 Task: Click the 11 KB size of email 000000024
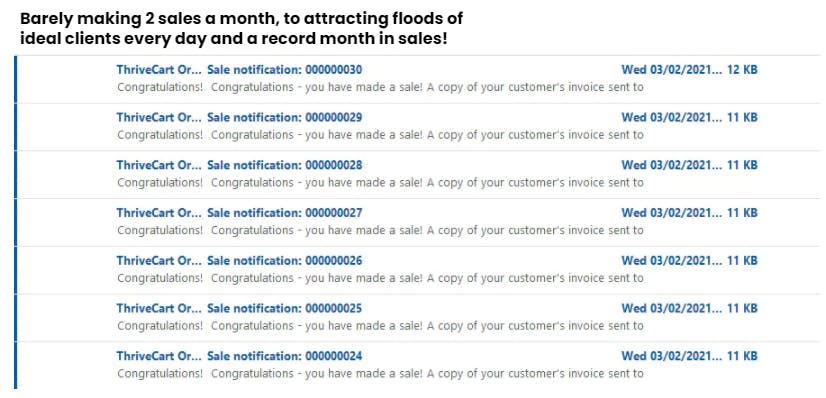coord(742,356)
